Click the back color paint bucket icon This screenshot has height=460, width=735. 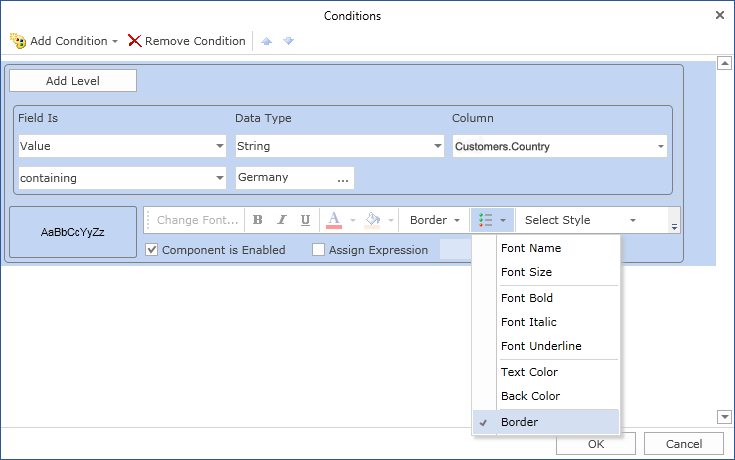coord(373,220)
